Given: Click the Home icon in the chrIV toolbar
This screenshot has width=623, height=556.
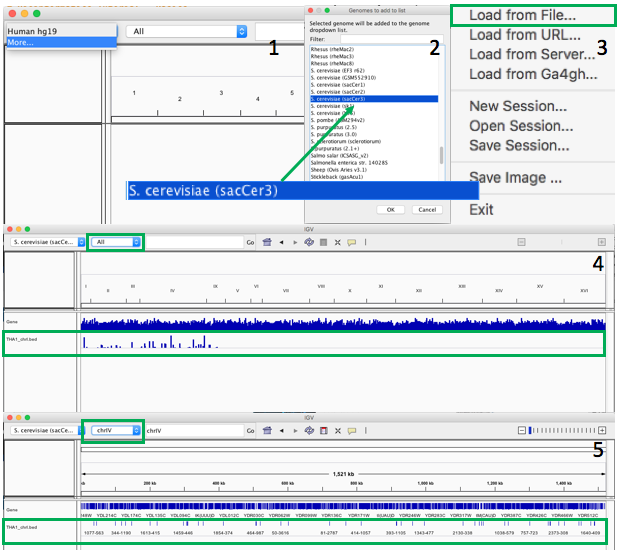Looking at the screenshot, I should coord(267,431).
